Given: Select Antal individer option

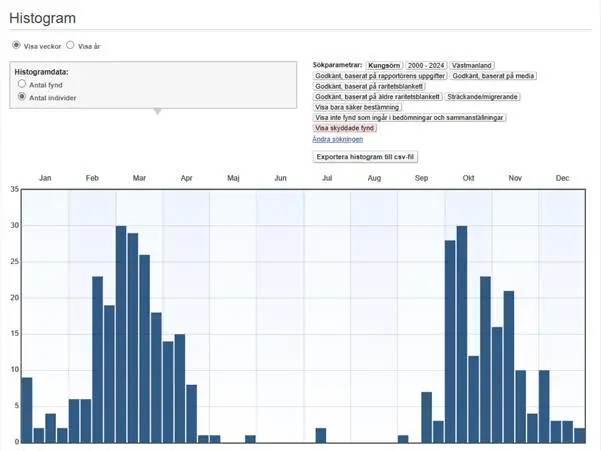Looking at the screenshot, I should pyautogui.click(x=22, y=97).
